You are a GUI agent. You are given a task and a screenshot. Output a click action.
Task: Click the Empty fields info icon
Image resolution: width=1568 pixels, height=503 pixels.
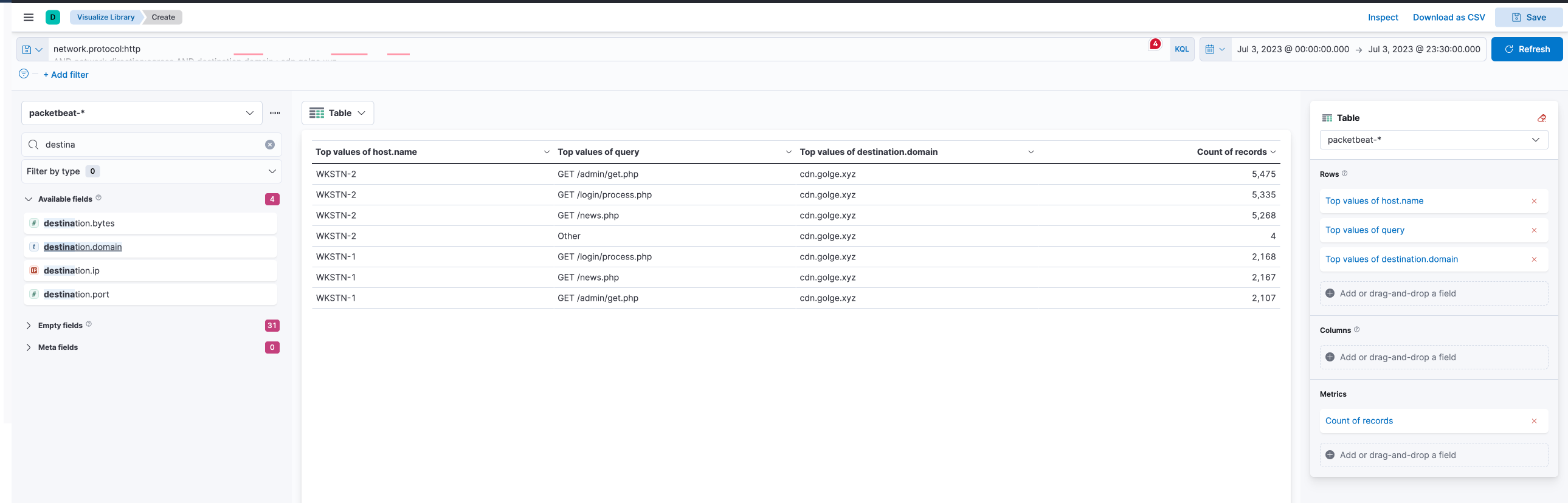[x=89, y=324]
